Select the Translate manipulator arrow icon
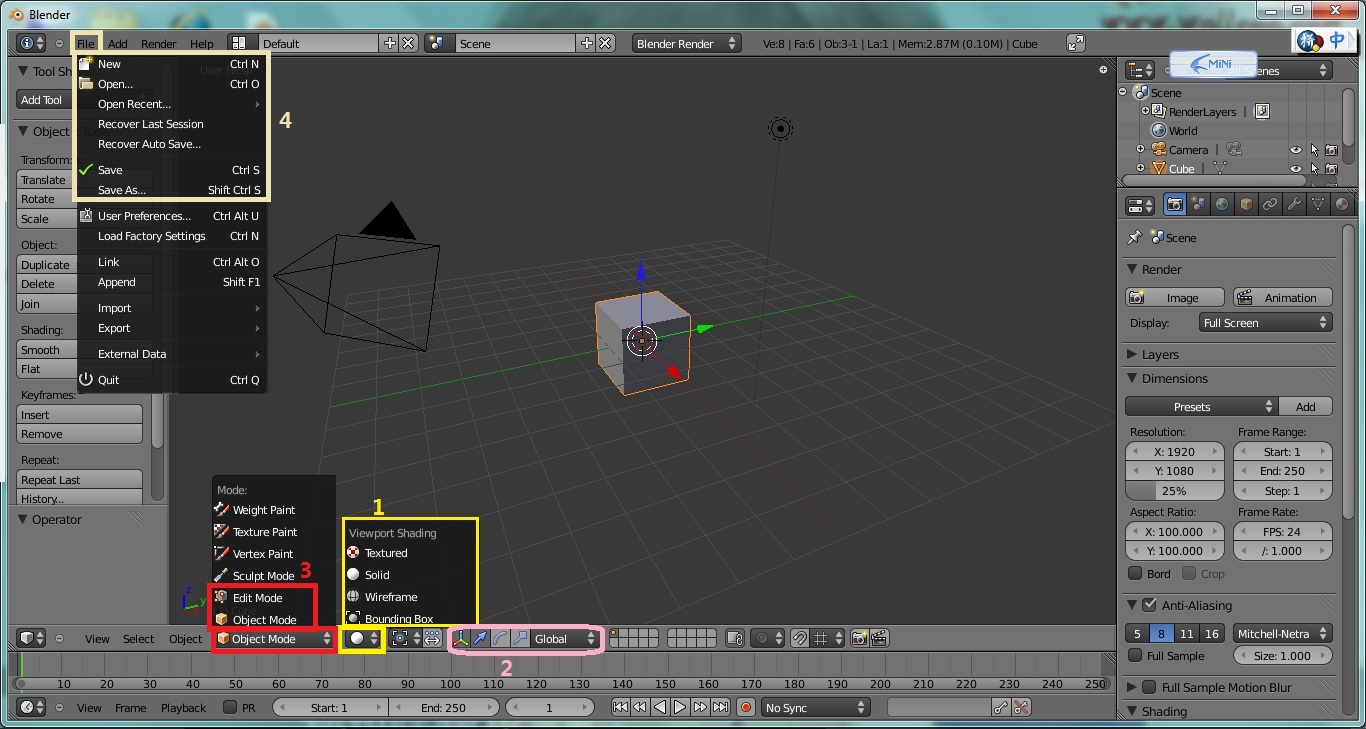This screenshot has height=729, width=1366. [481, 639]
